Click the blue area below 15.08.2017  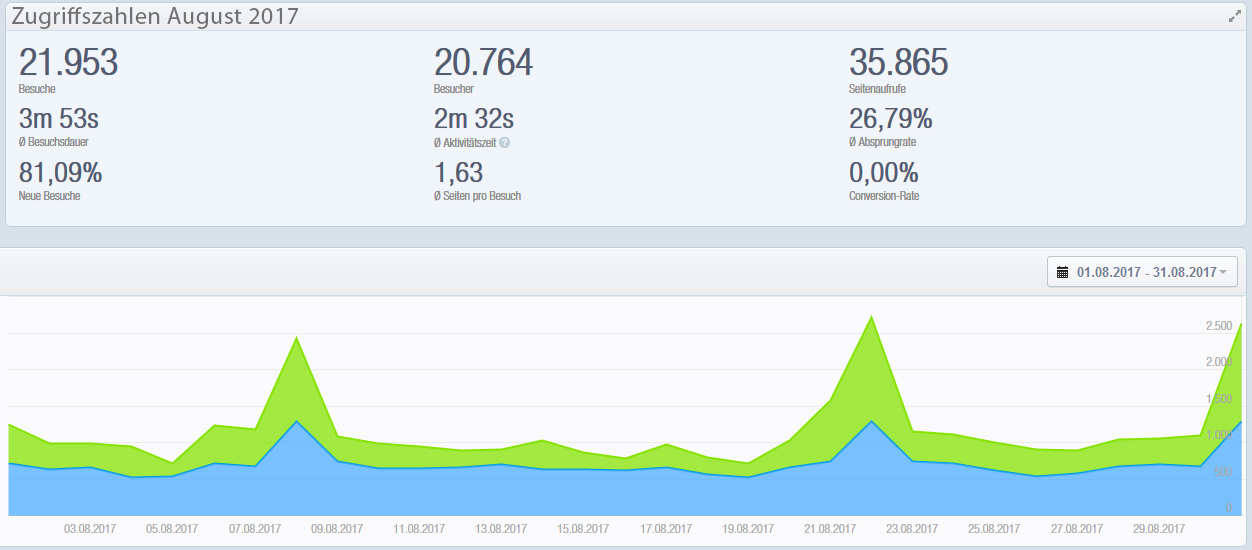(584, 495)
